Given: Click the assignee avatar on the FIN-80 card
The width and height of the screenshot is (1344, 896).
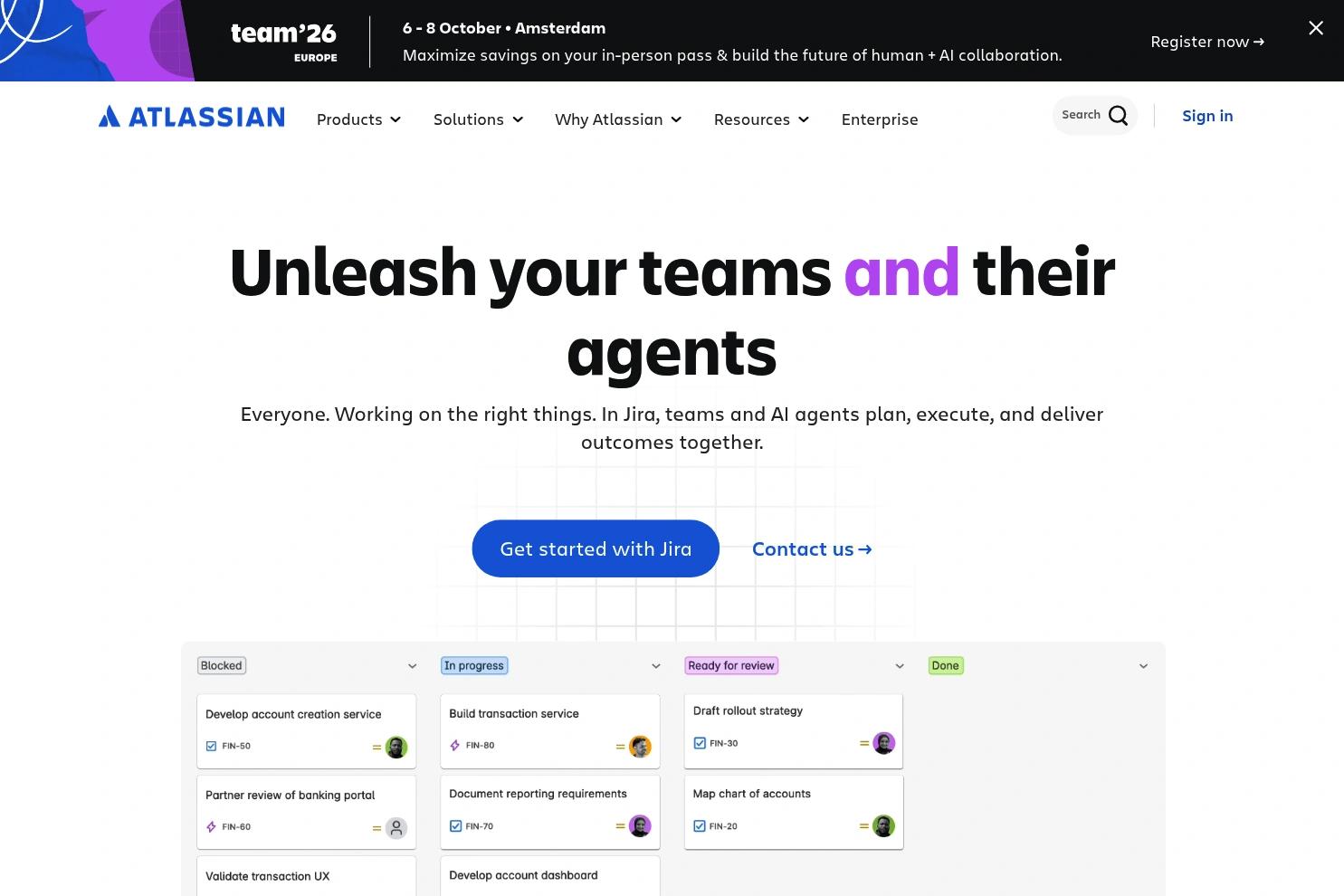Looking at the screenshot, I should point(640,747).
